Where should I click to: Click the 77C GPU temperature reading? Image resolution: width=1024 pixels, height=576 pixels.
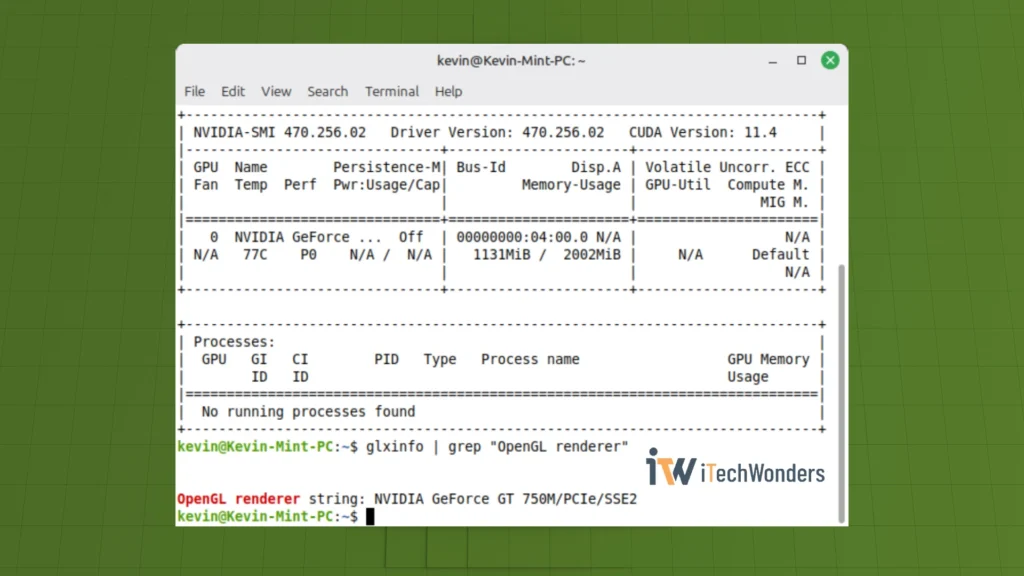click(x=250, y=254)
